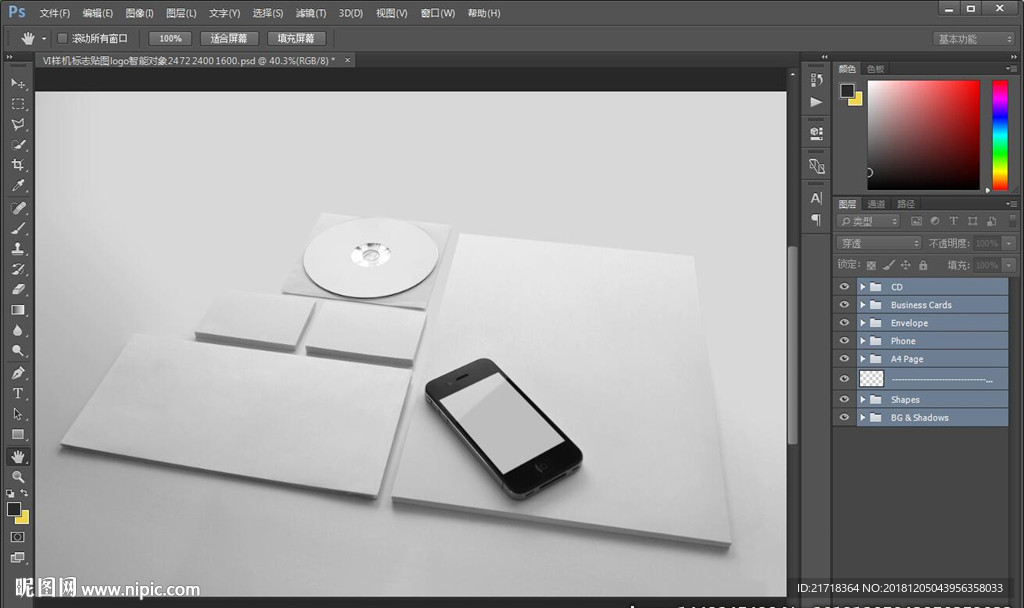Pick the Eyedropper tool

18,186
